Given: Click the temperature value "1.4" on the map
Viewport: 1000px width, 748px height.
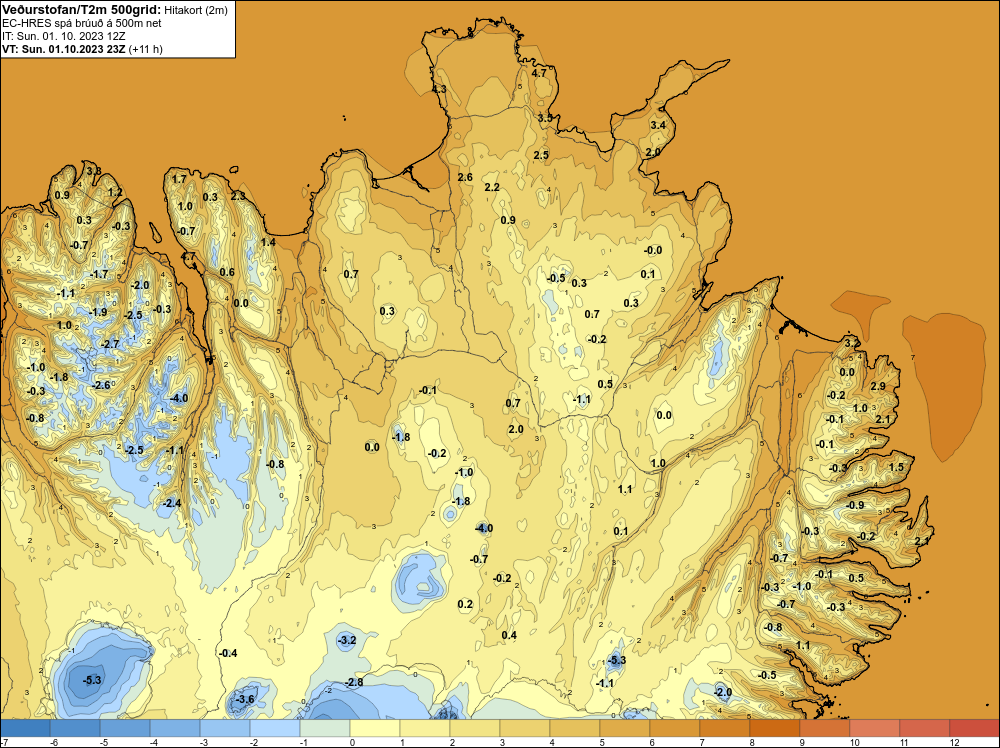Looking at the screenshot, I should (x=268, y=242).
